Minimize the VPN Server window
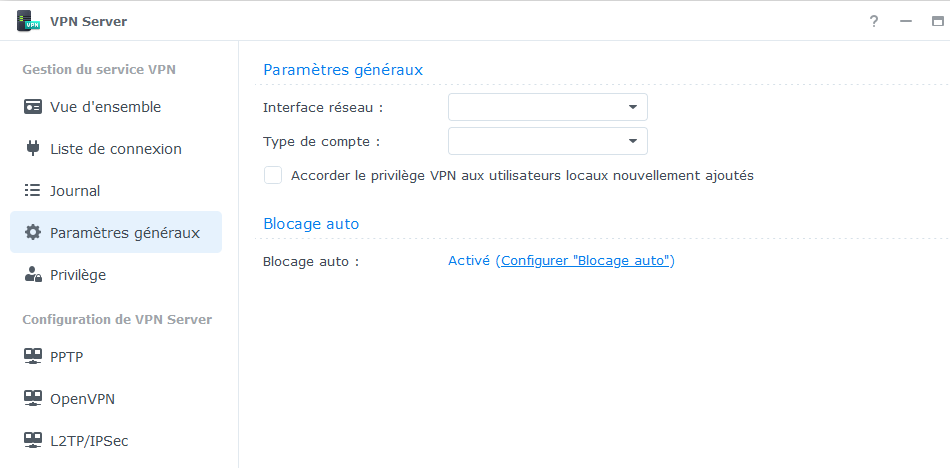This screenshot has width=950, height=468. tap(906, 21)
